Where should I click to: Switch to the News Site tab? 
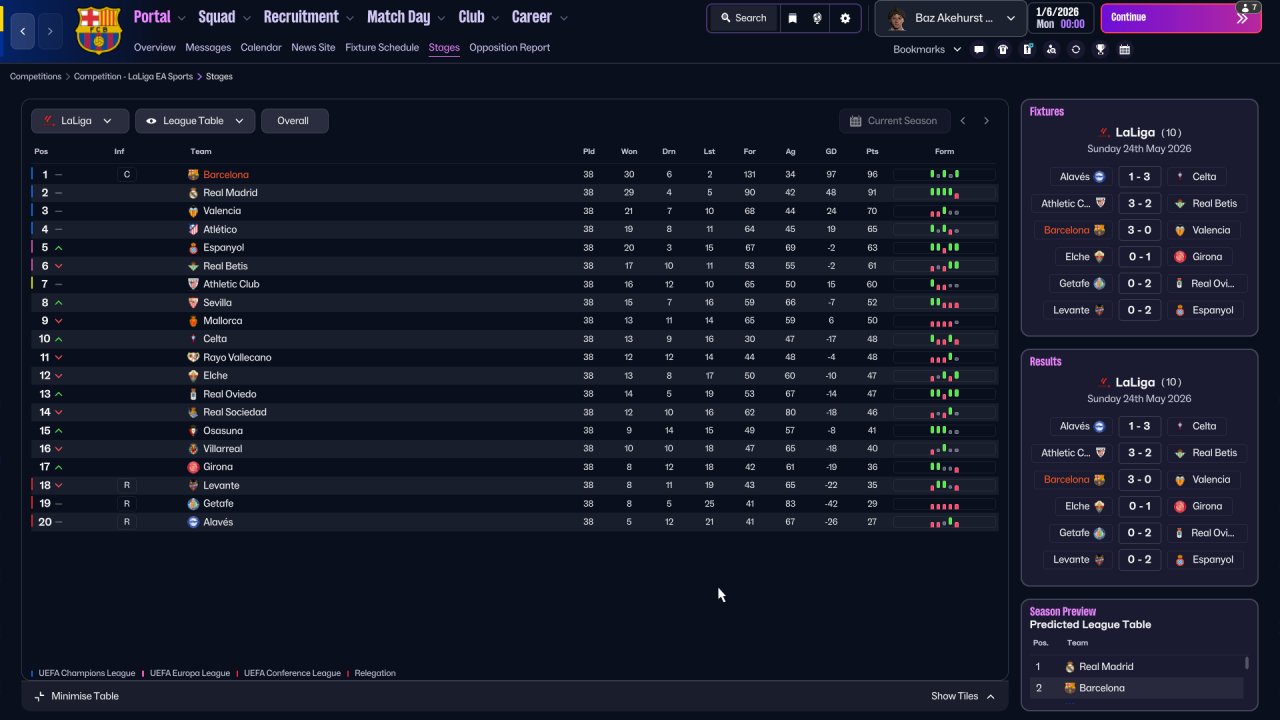tap(313, 47)
